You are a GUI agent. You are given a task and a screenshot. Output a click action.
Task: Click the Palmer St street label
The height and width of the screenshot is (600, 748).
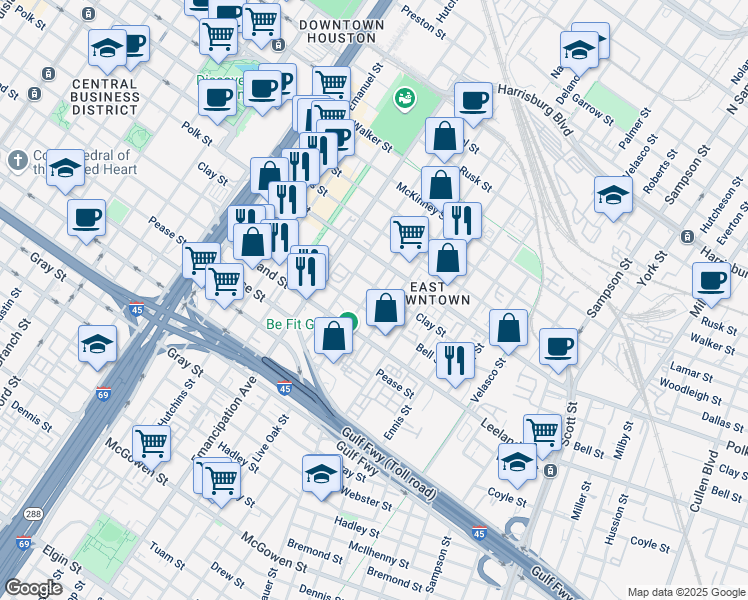[635, 128]
